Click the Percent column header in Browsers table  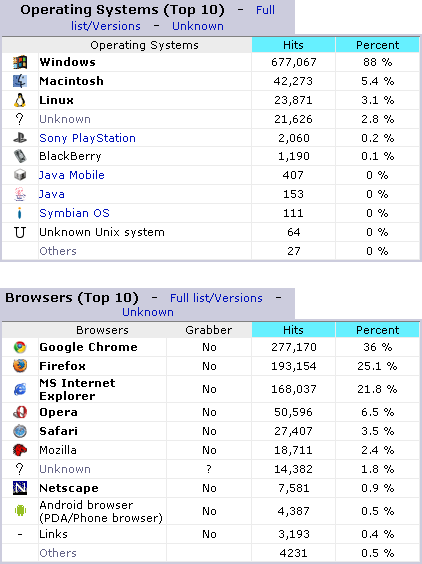click(377, 330)
